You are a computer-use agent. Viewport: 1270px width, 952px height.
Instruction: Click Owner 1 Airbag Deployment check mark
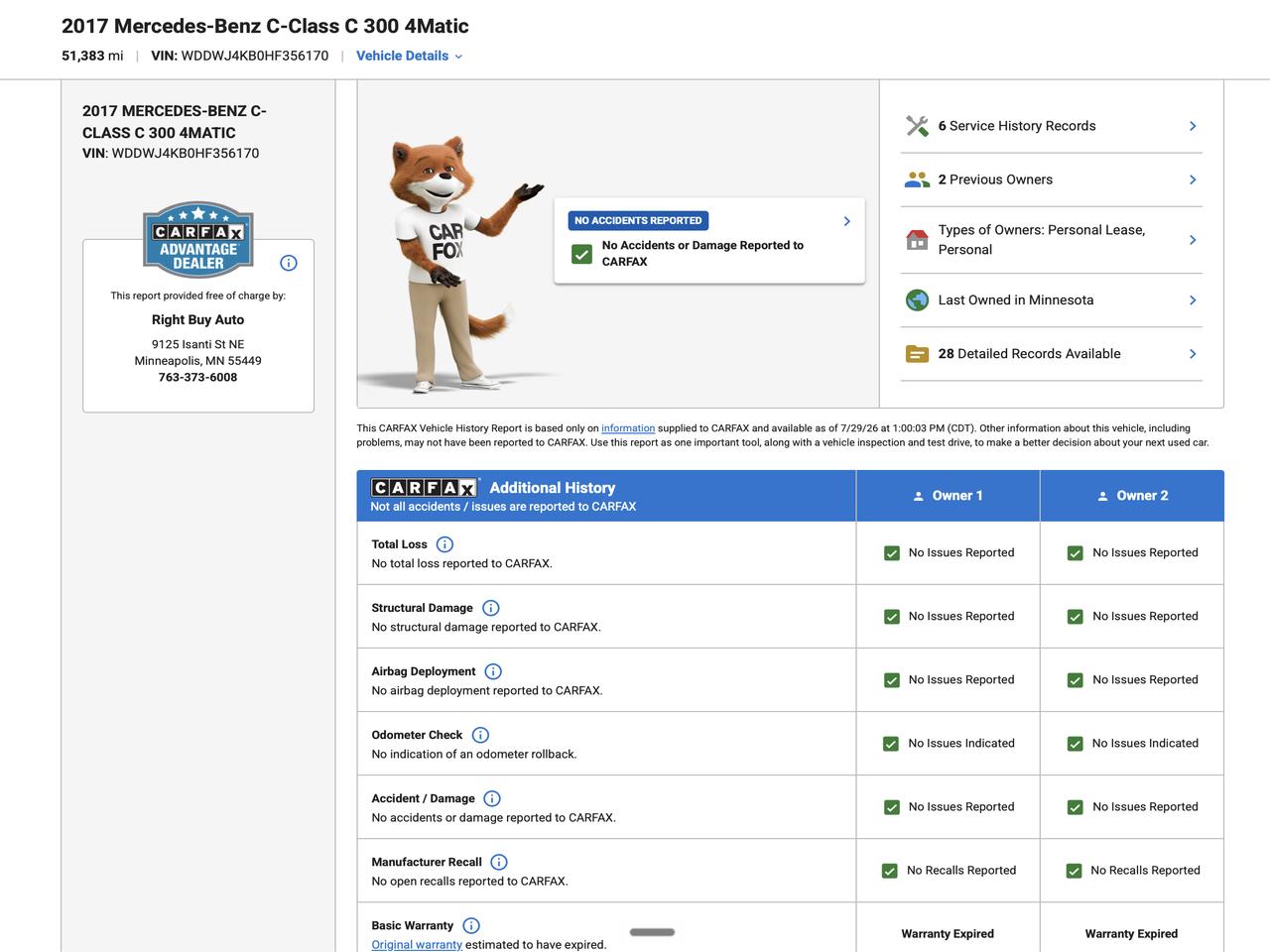tap(892, 680)
